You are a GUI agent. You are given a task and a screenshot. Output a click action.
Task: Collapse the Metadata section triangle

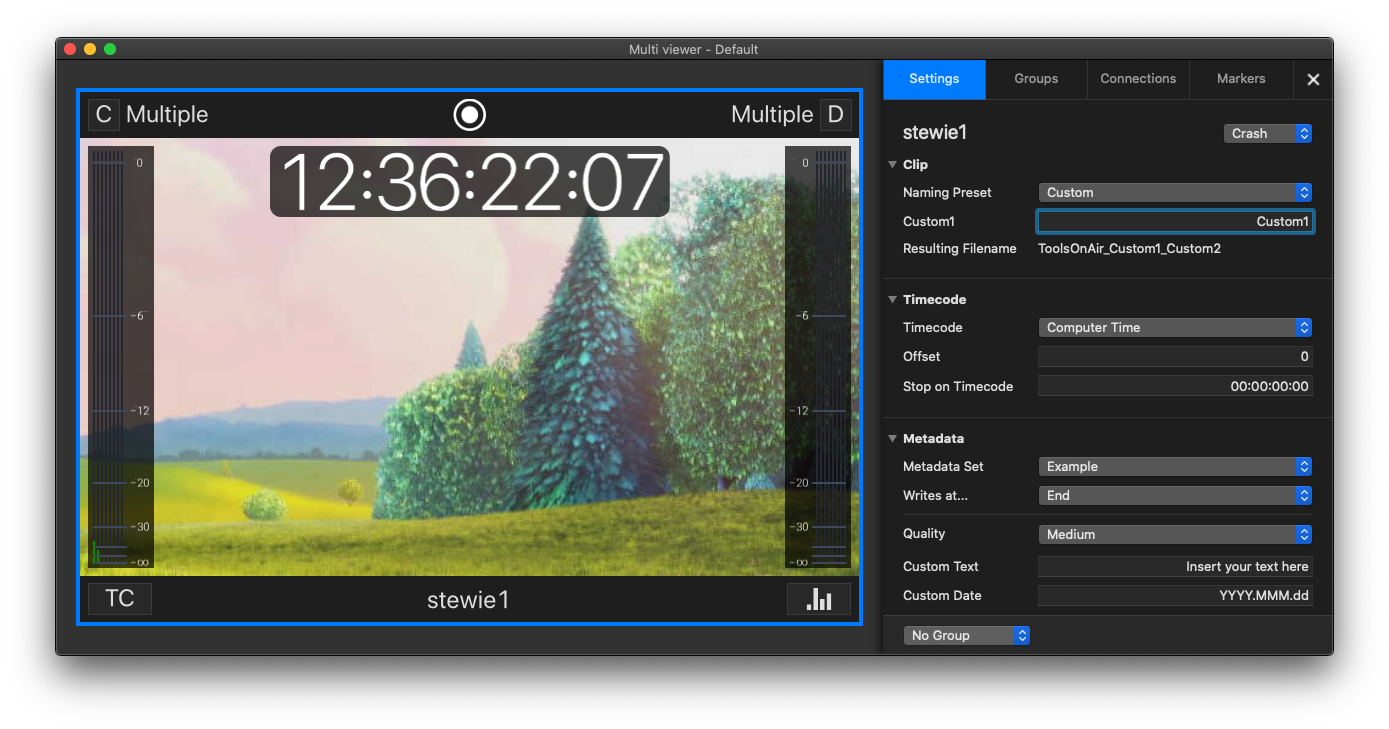[x=892, y=439]
